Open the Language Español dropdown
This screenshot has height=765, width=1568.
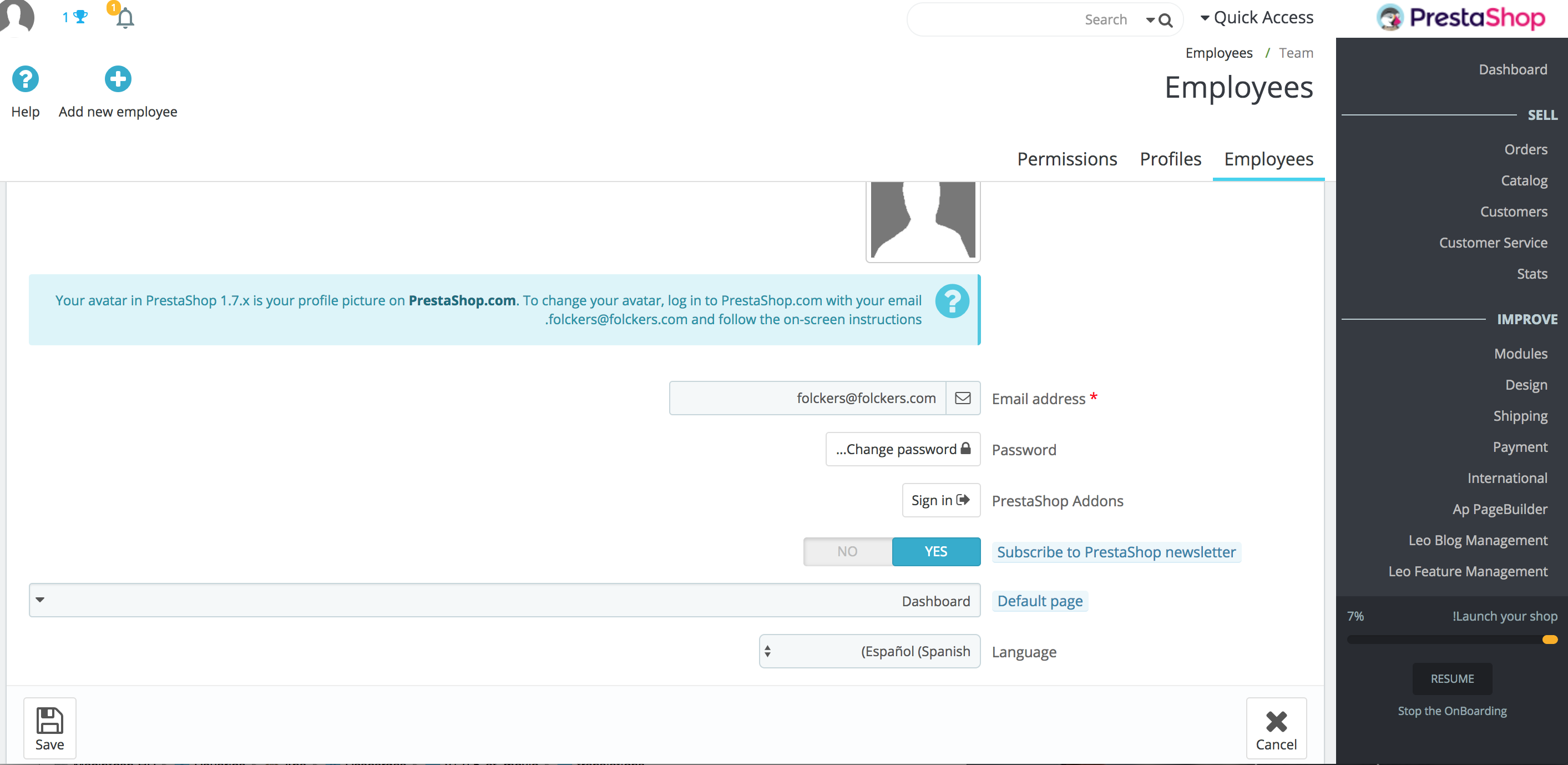(869, 651)
